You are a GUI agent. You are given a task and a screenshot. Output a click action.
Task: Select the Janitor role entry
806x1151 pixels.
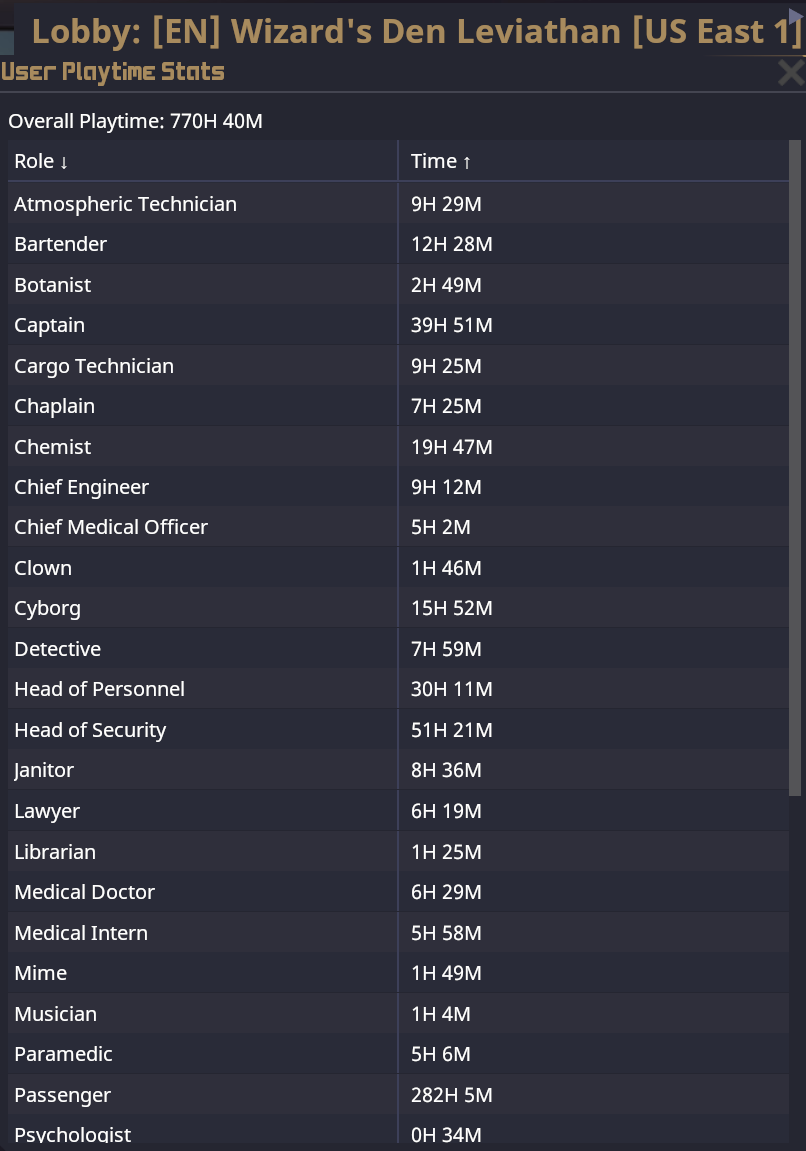[x=44, y=770]
